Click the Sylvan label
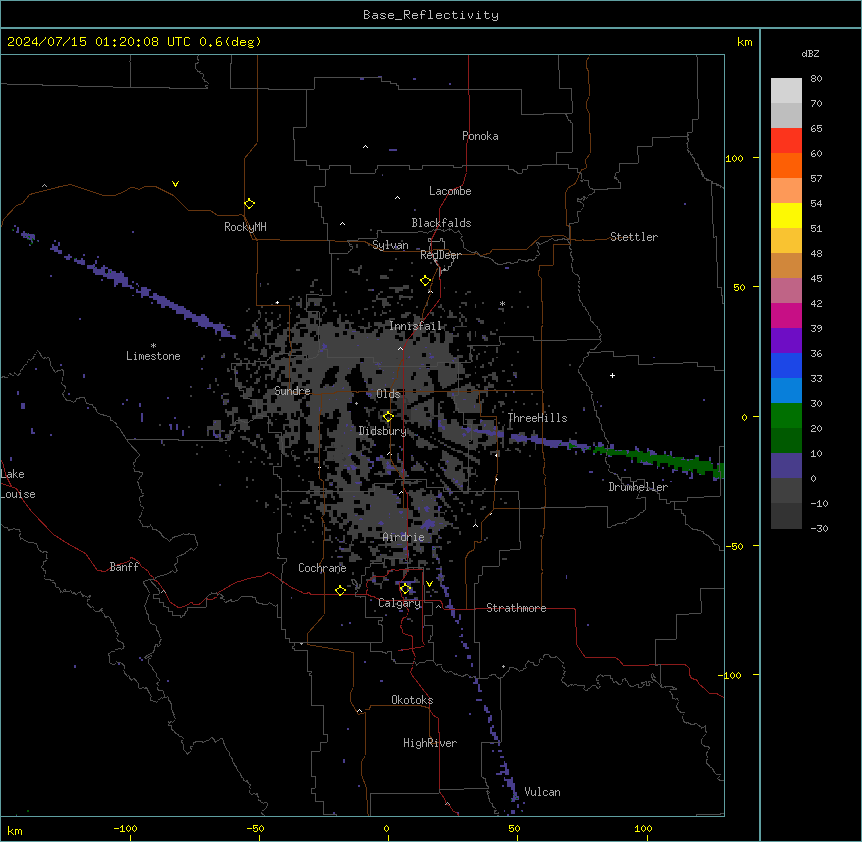This screenshot has height=842, width=862. click(x=390, y=245)
